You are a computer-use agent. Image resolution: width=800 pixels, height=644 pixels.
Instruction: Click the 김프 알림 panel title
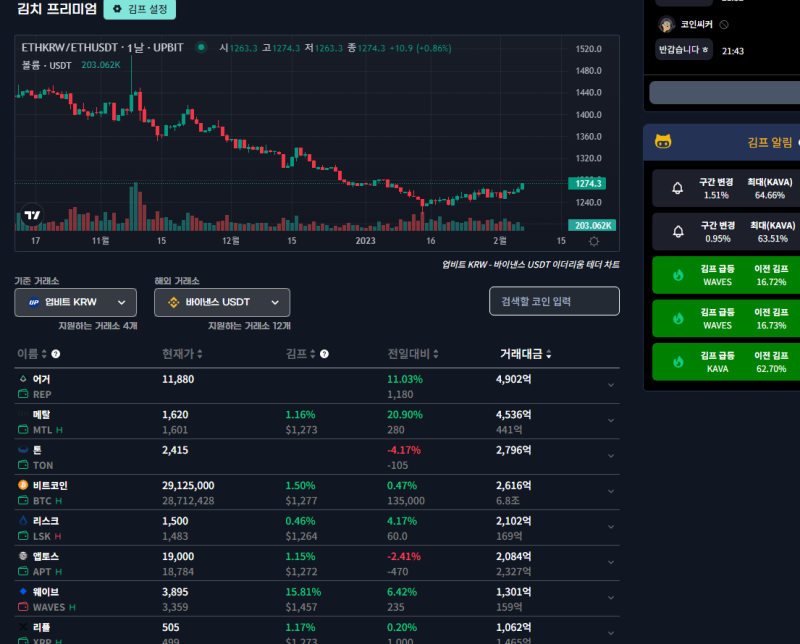770,142
